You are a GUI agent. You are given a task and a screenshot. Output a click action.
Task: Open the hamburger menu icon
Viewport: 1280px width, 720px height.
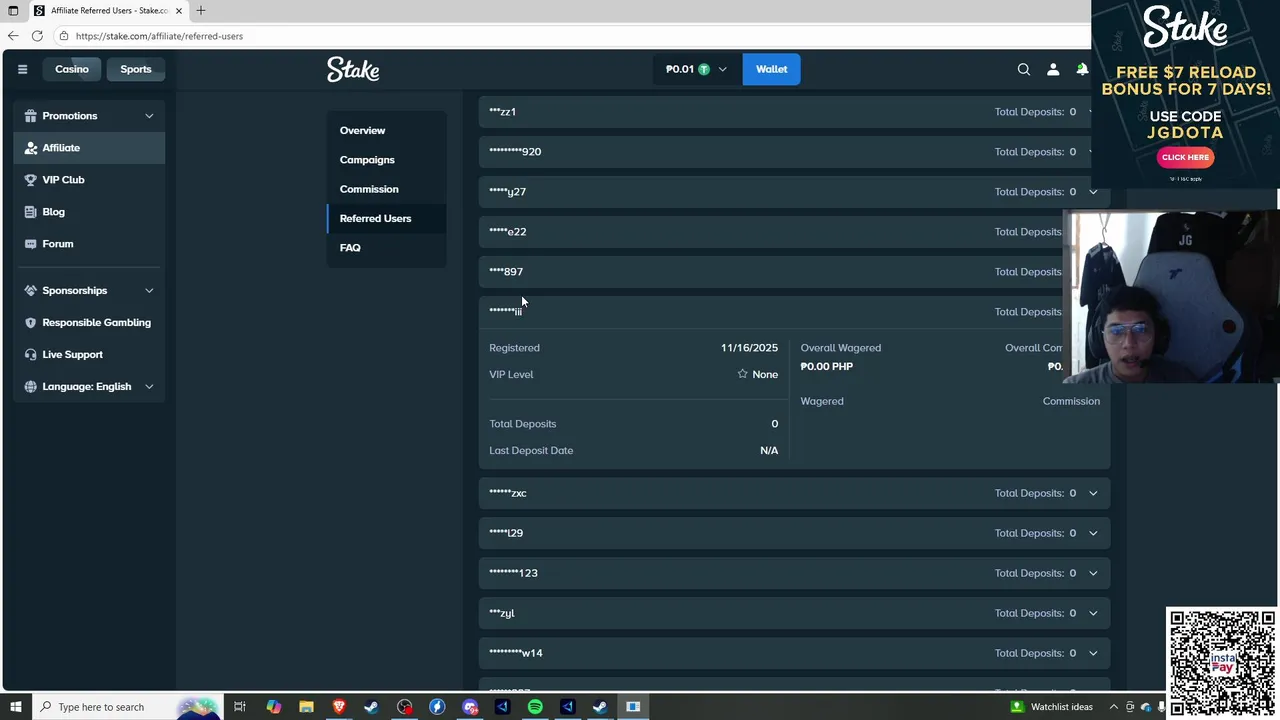click(22, 69)
